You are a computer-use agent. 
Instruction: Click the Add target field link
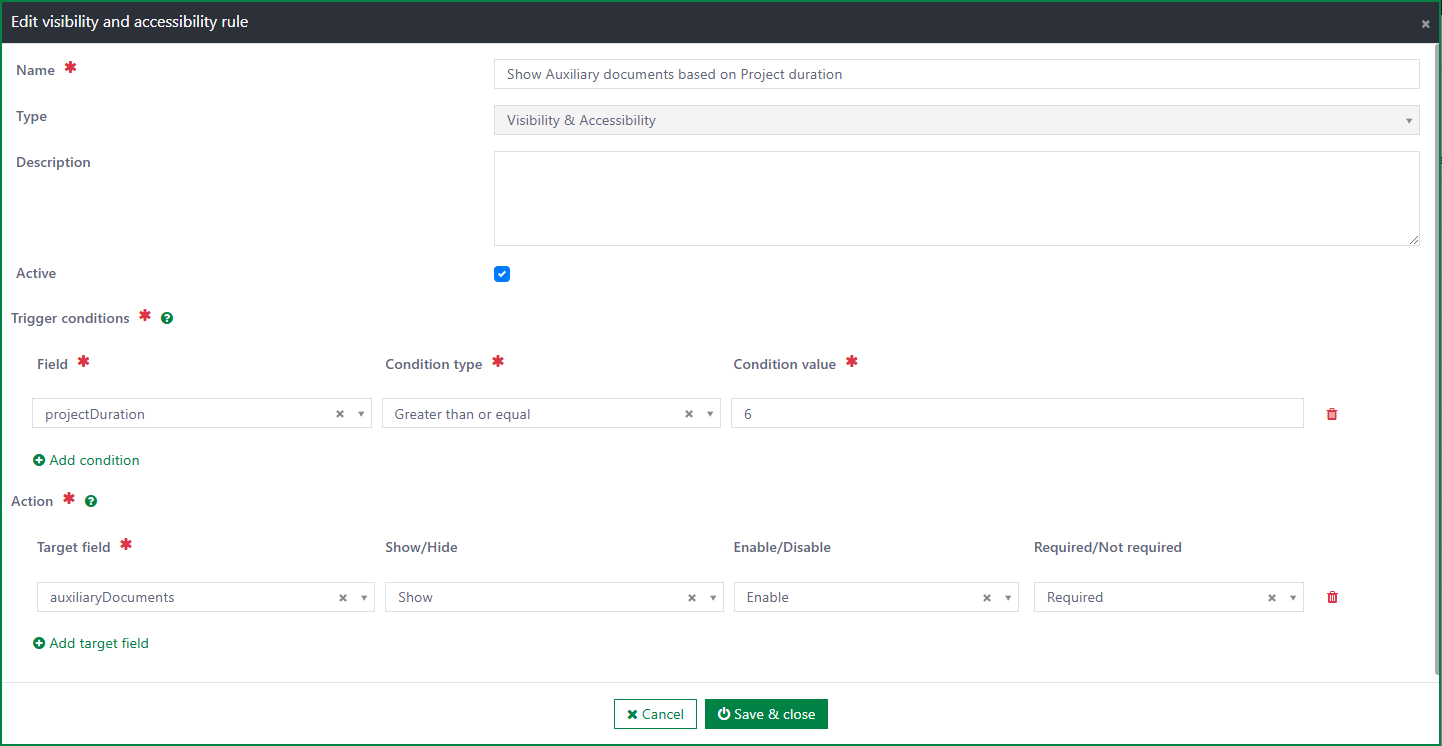click(91, 643)
